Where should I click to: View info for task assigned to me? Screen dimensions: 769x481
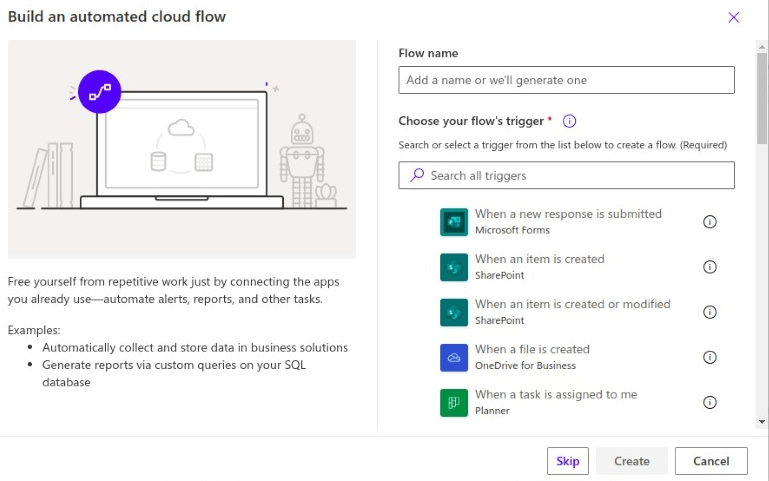[x=710, y=402]
